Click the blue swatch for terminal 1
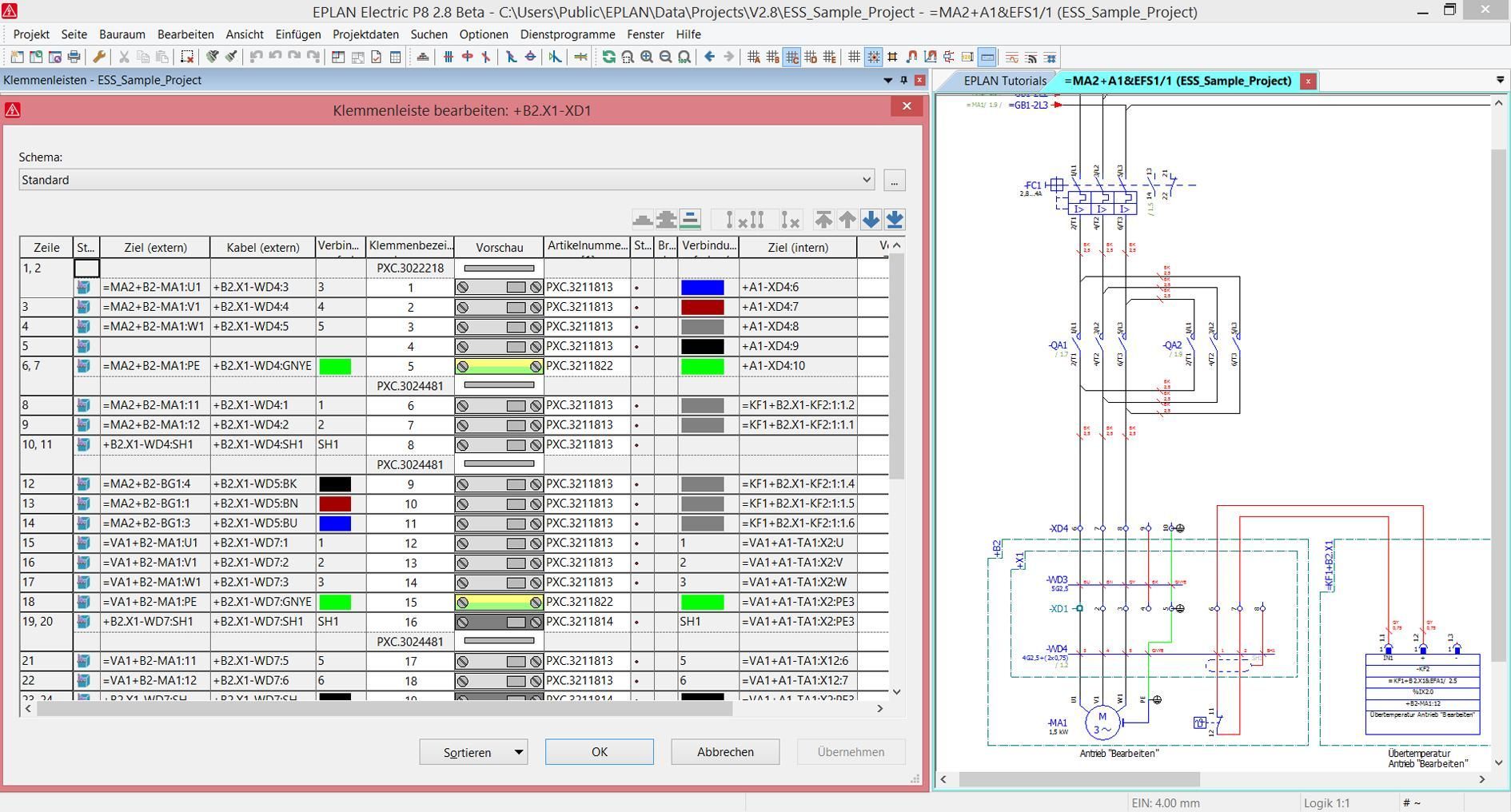 pyautogui.click(x=702, y=288)
